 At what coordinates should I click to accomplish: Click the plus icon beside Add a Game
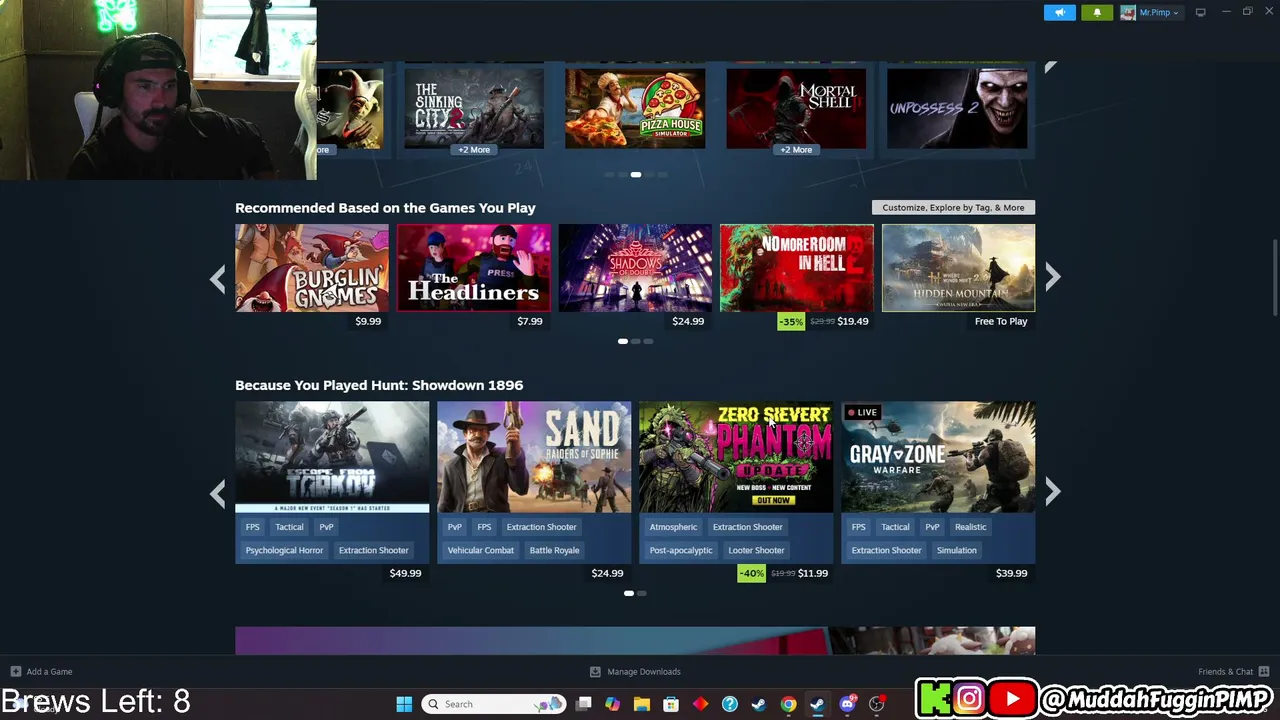(15, 671)
